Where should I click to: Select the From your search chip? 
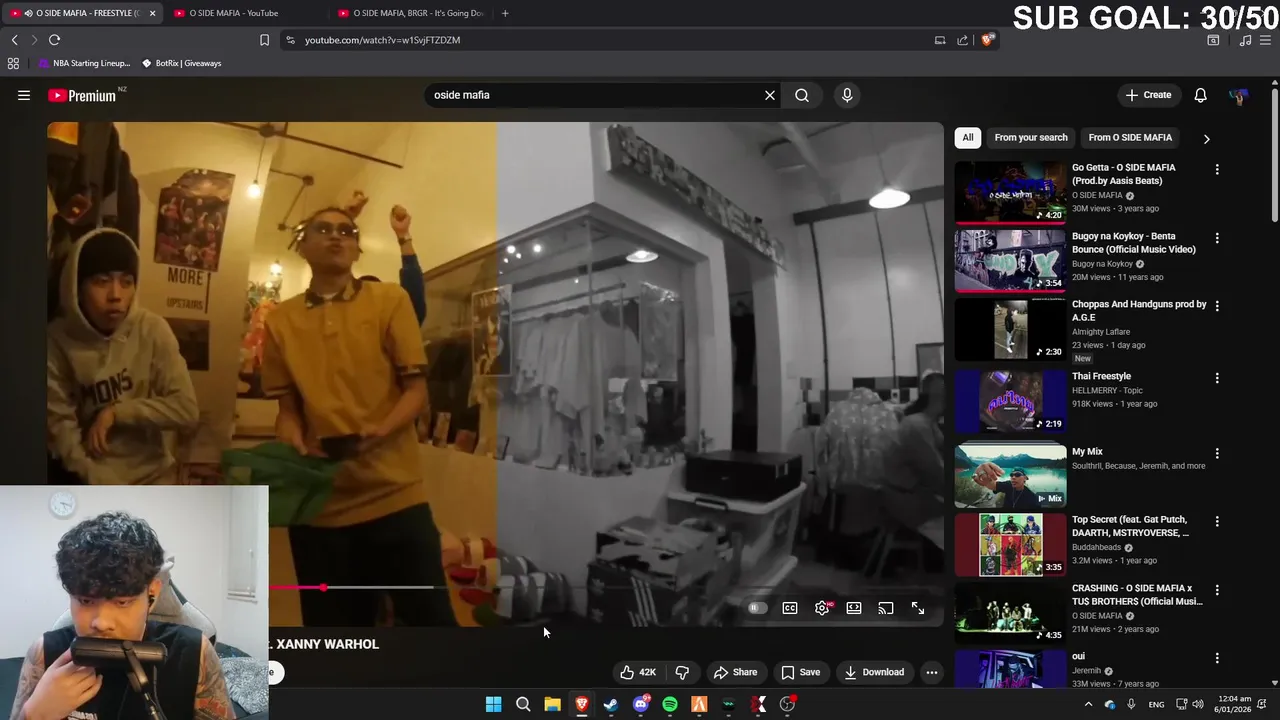(x=1031, y=137)
